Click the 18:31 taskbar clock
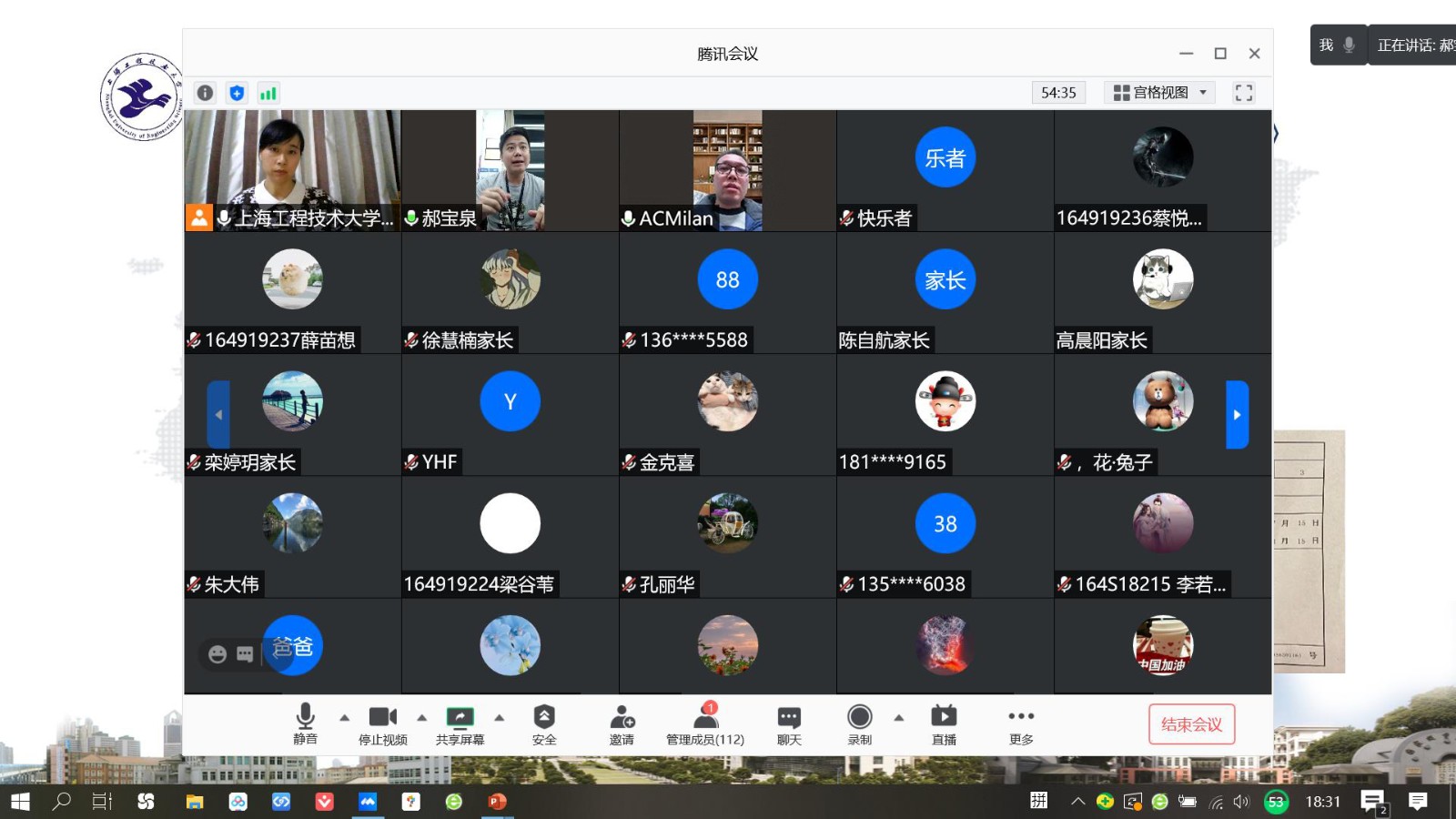The image size is (1456, 819). click(1322, 801)
